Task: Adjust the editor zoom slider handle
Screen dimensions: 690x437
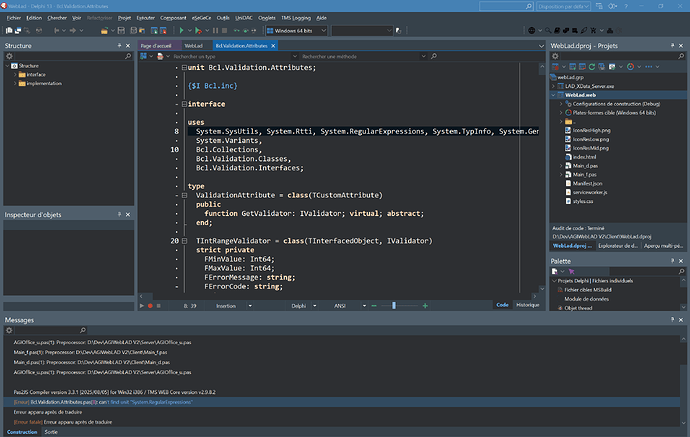Action: (x=394, y=306)
